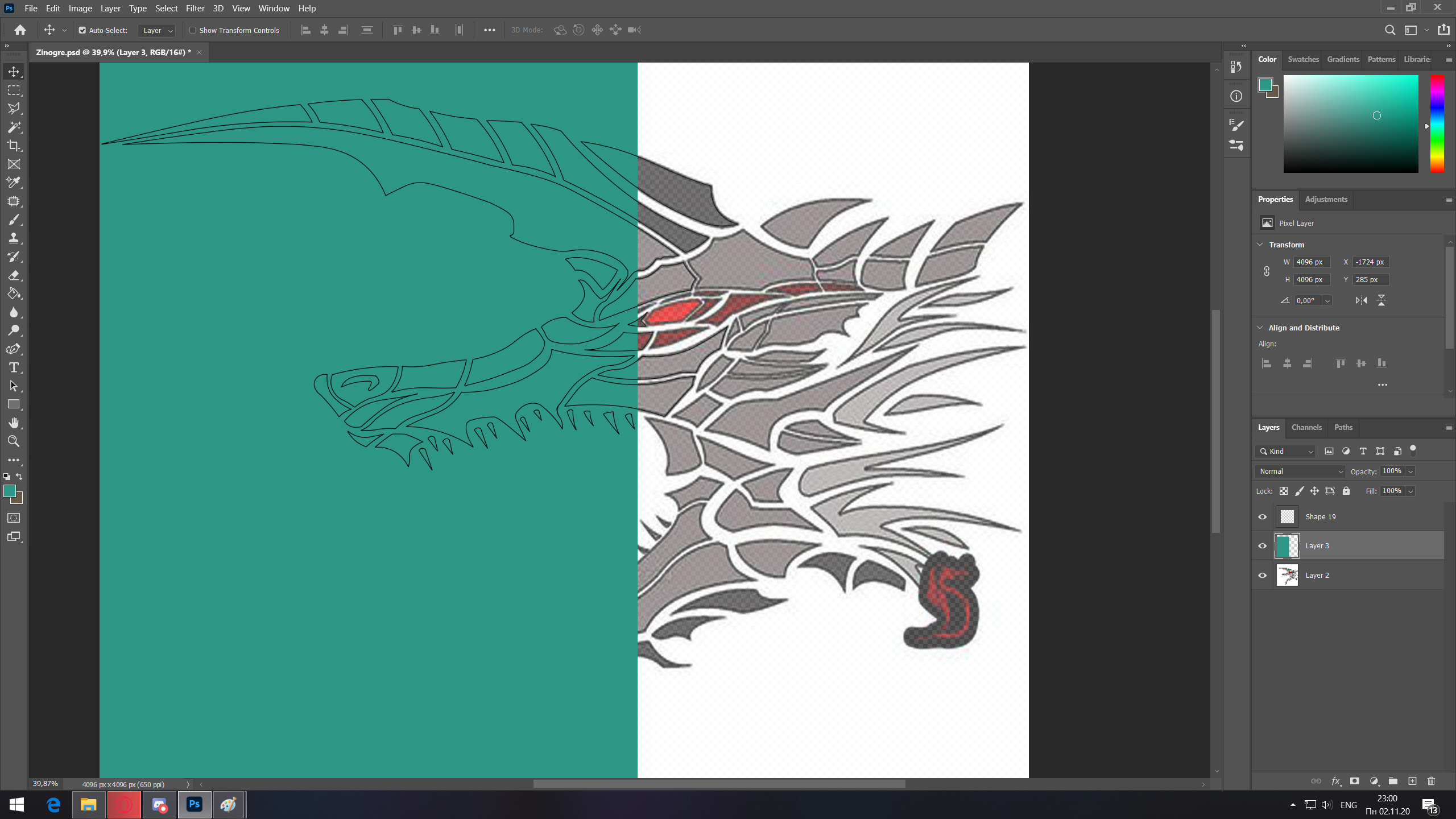Select the Eraser tool
The image size is (1456, 819).
tap(14, 275)
